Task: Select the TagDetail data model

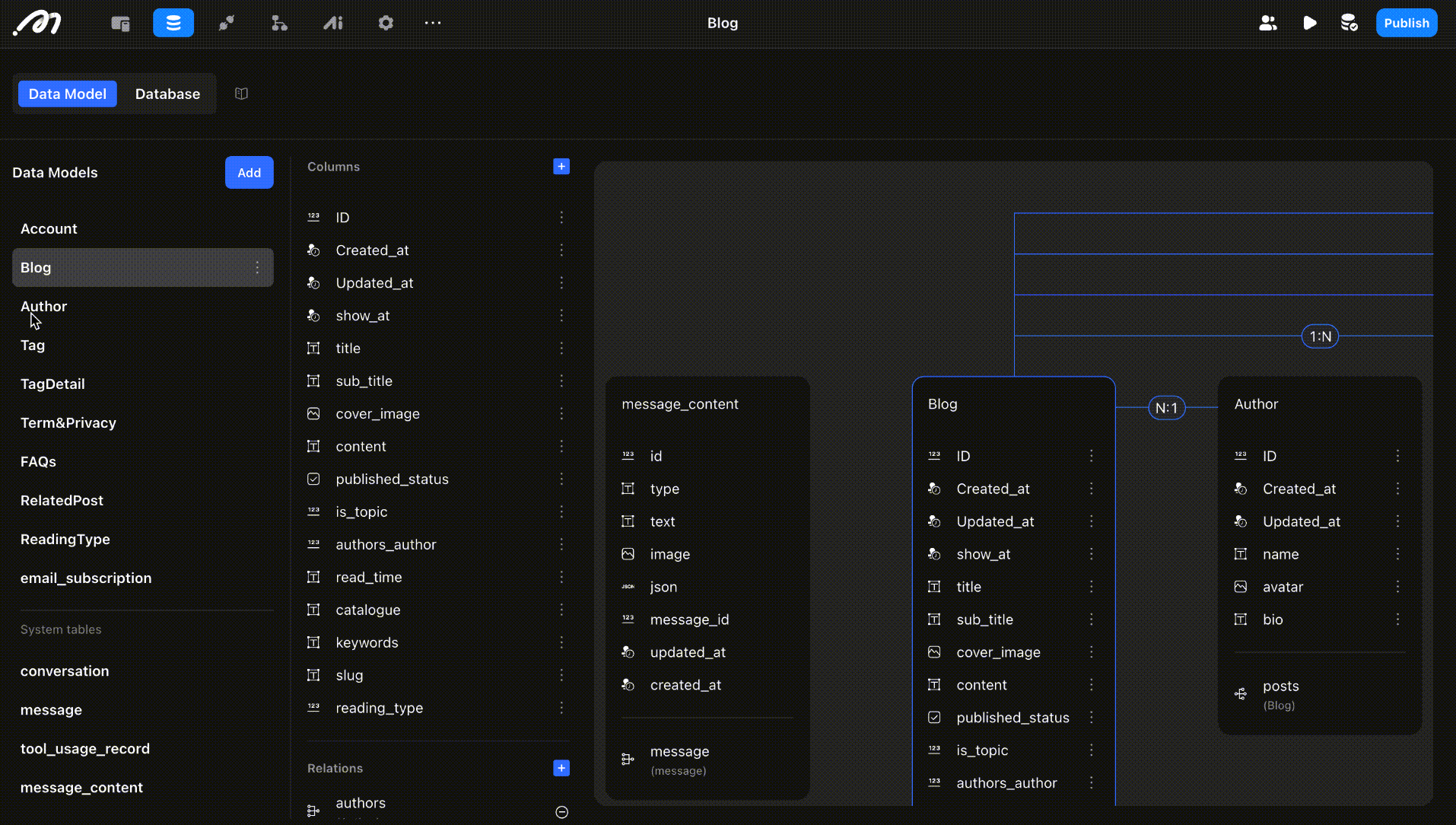Action: point(52,384)
